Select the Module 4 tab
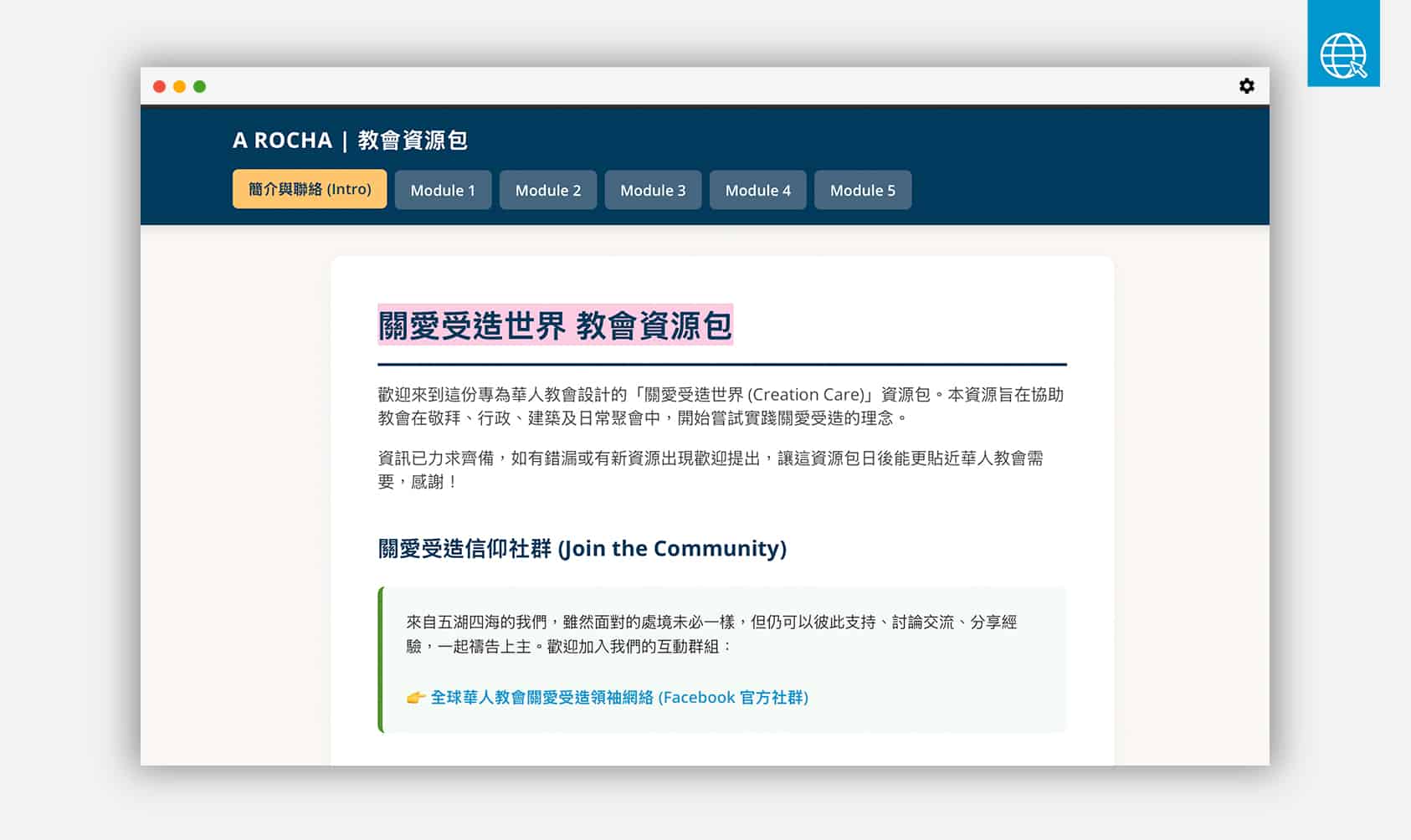This screenshot has height=840, width=1411. [757, 190]
